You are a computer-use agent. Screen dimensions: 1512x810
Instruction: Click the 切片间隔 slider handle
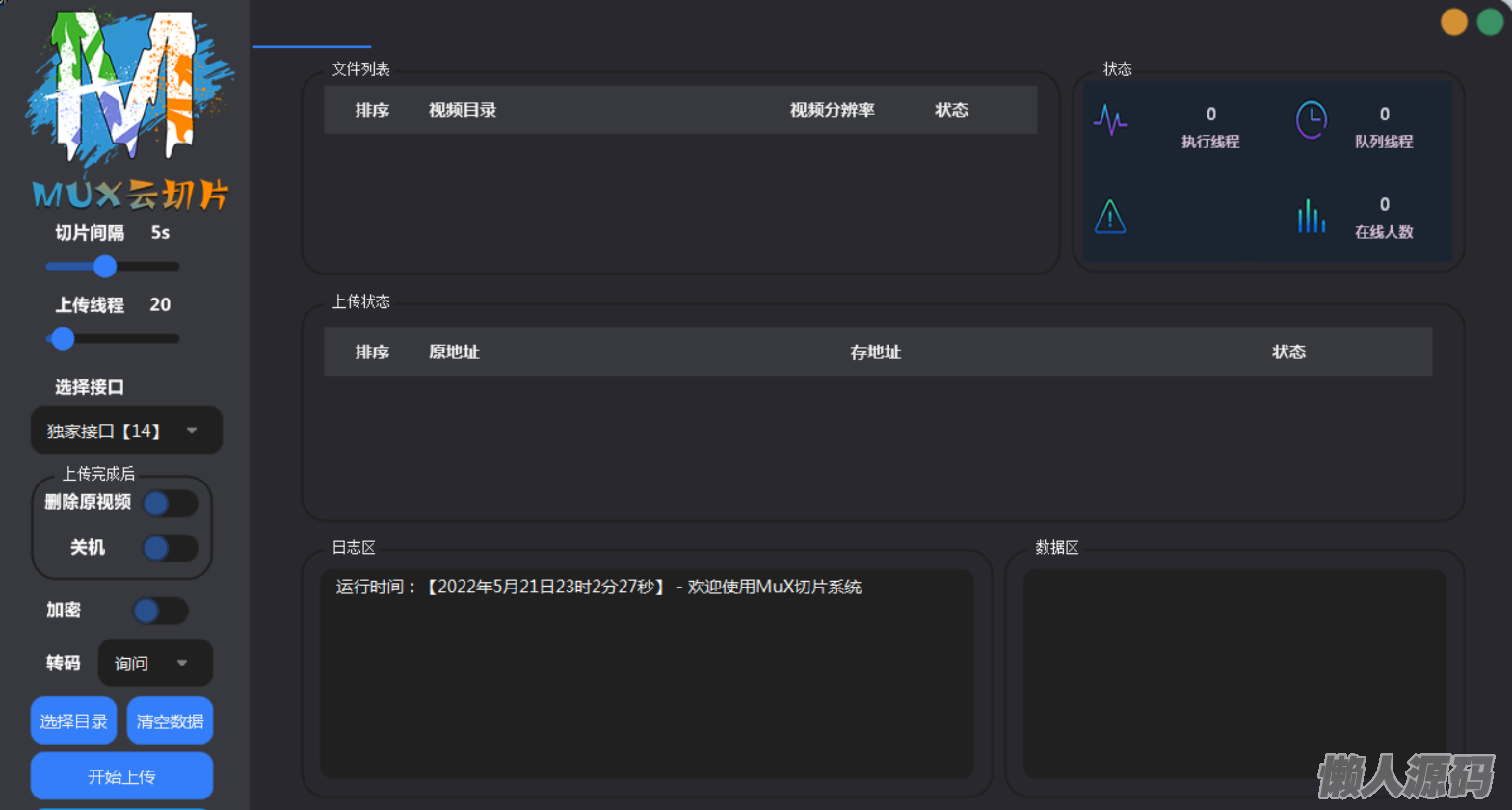(105, 267)
